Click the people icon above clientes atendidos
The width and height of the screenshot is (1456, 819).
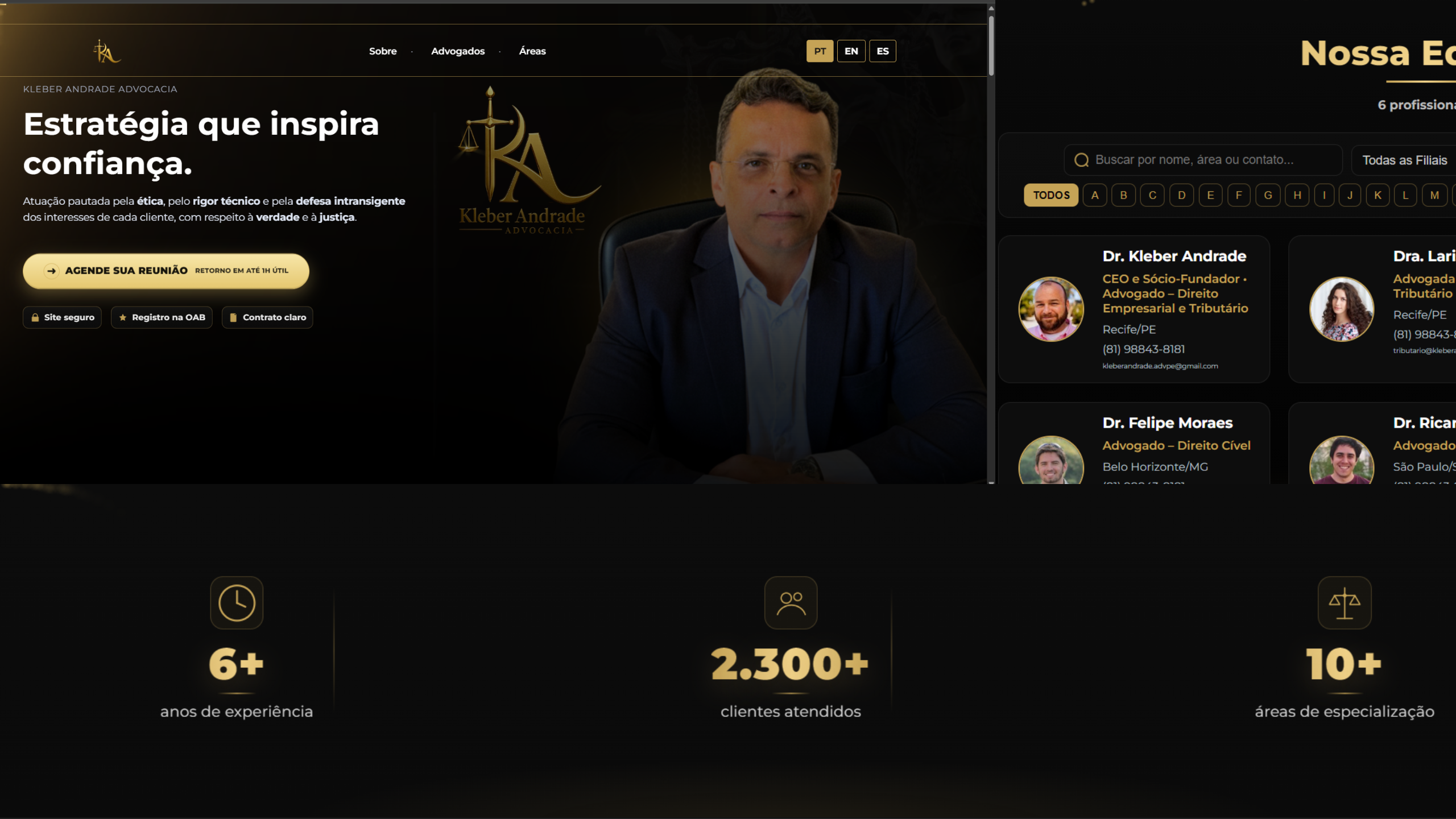[791, 603]
